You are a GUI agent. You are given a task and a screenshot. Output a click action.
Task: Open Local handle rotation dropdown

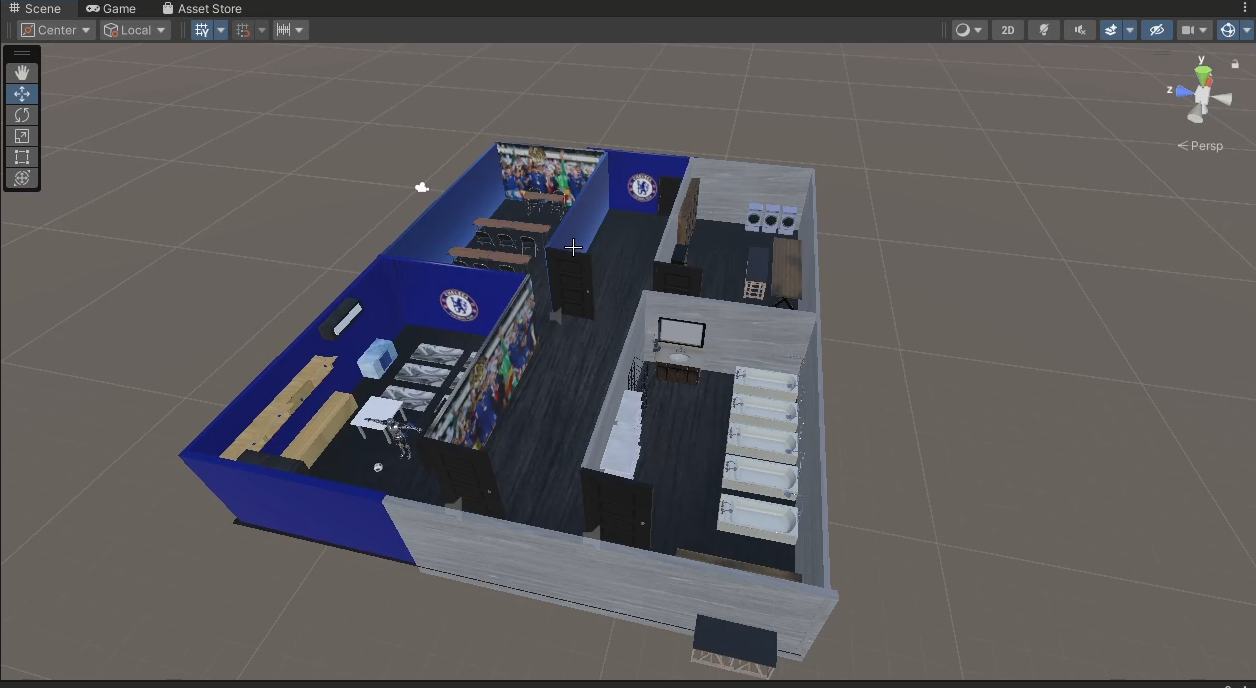(135, 30)
